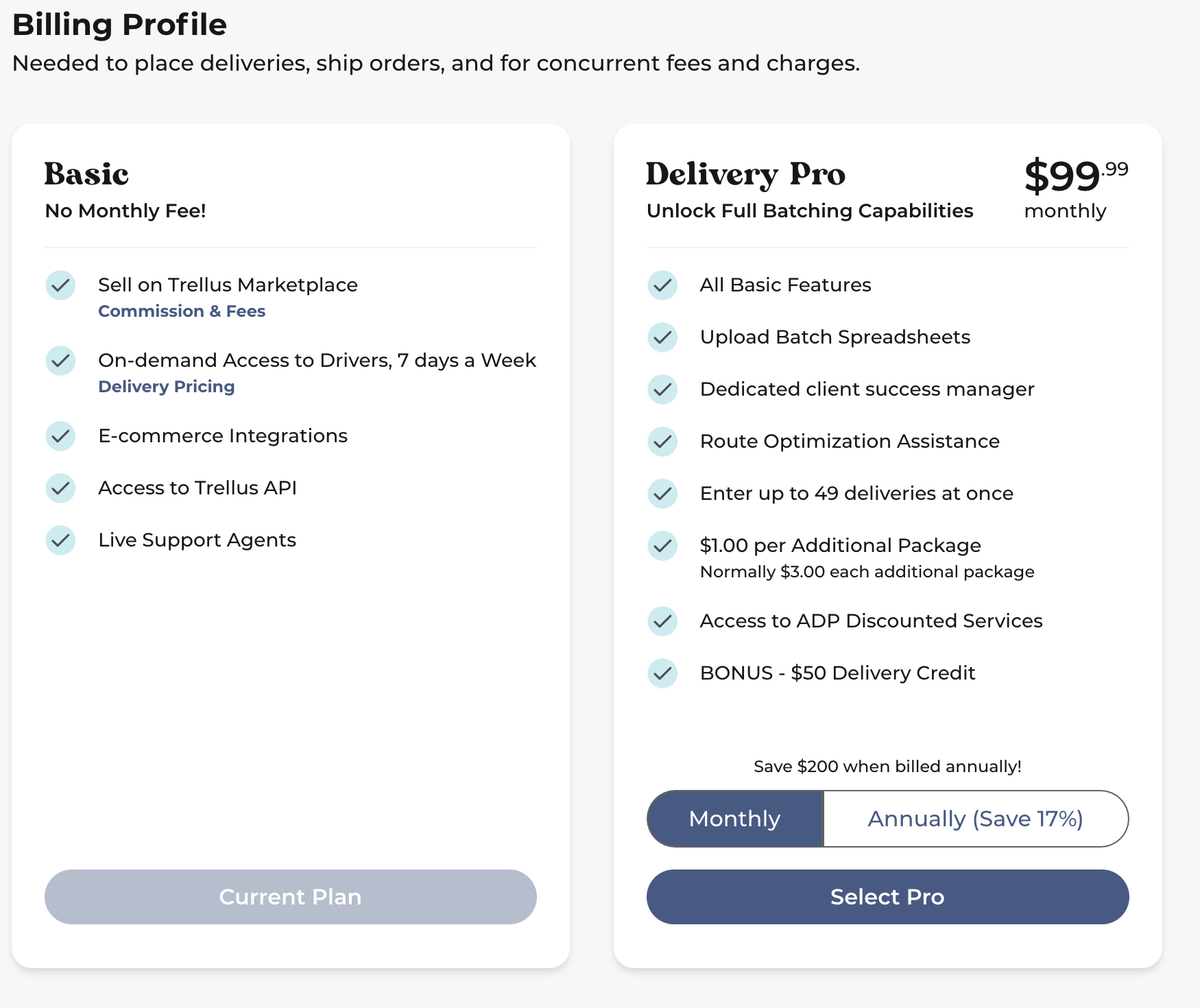Click 'Live Support Agents' text
This screenshot has width=1200, height=1008.
pos(197,540)
